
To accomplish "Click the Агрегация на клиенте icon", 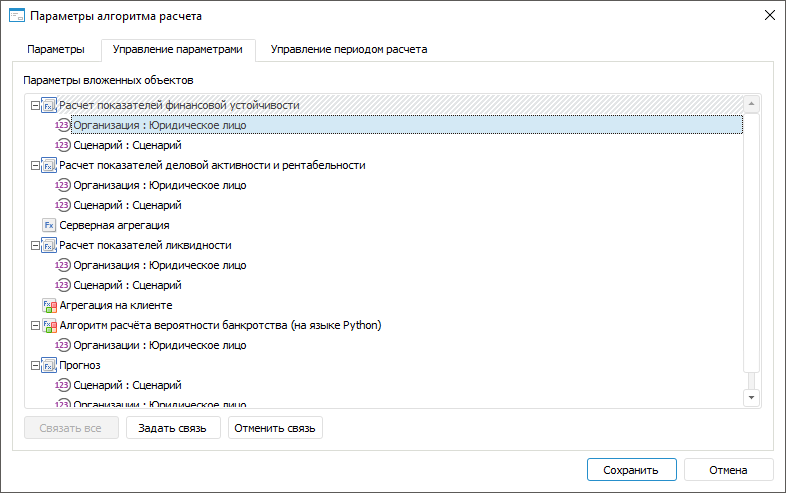I will pyautogui.click(x=49, y=305).
